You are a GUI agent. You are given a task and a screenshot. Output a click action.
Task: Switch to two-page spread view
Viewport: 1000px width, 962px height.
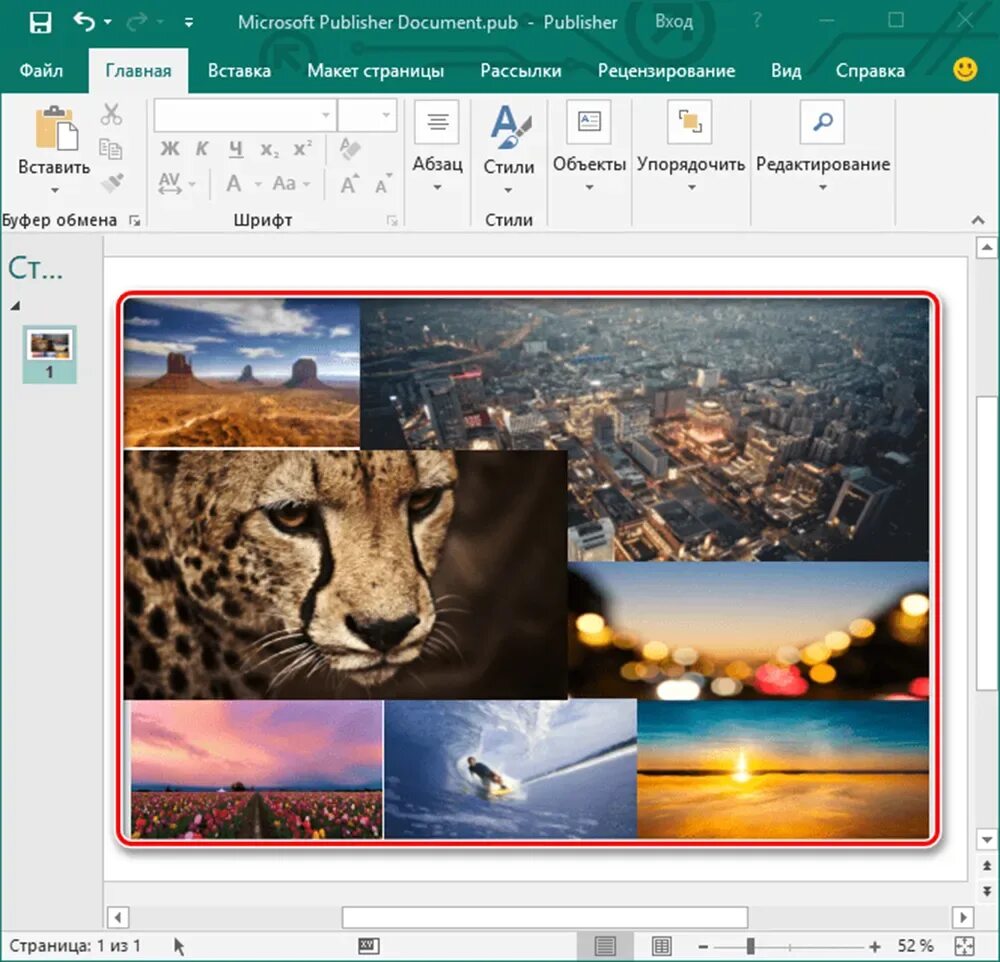click(x=662, y=945)
